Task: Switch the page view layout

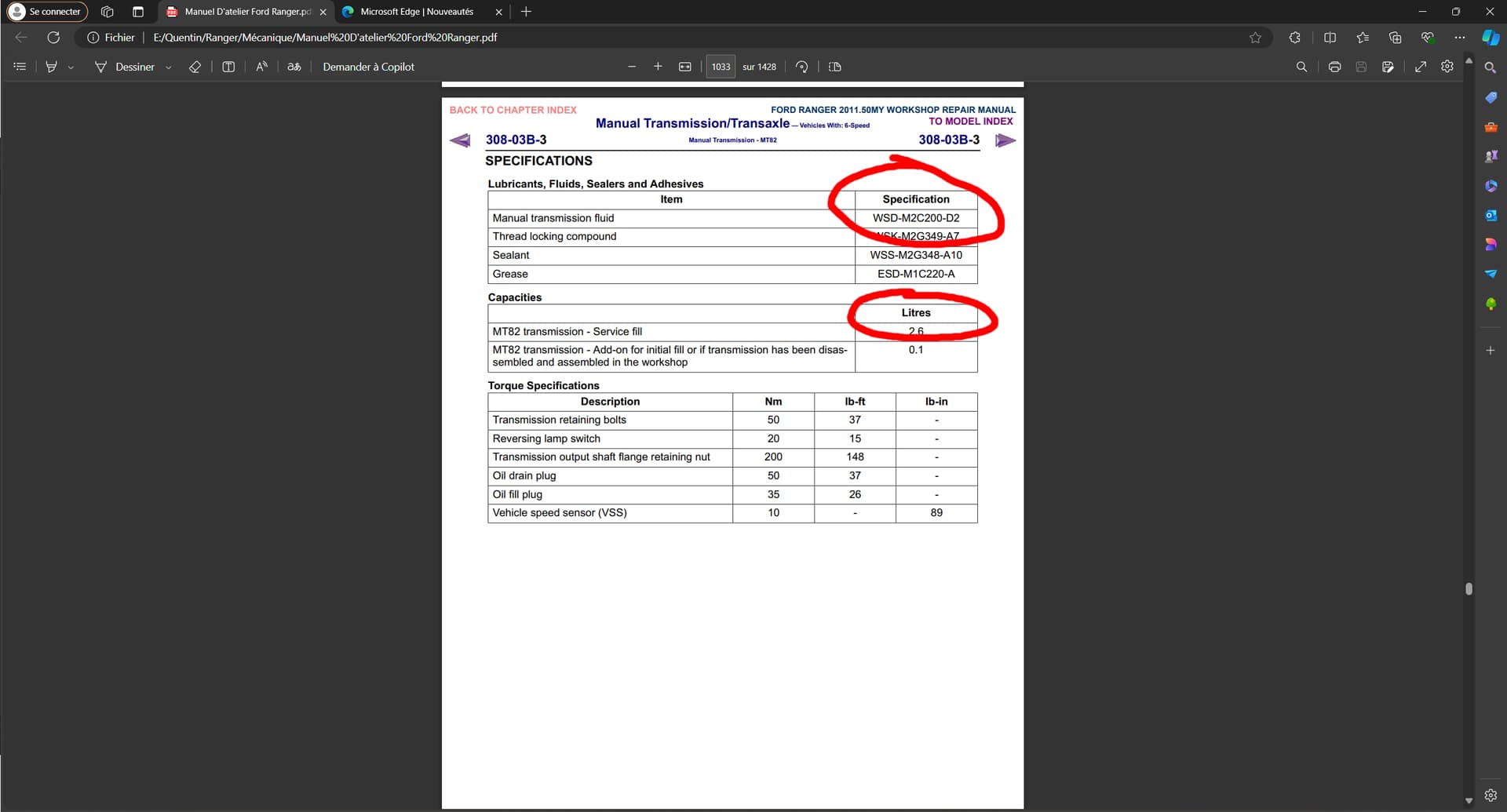Action: pyautogui.click(x=835, y=67)
